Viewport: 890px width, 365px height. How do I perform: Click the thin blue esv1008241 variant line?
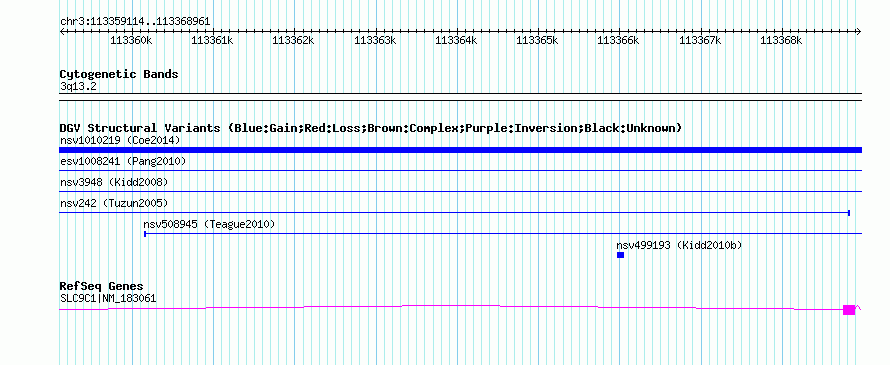pos(460,170)
